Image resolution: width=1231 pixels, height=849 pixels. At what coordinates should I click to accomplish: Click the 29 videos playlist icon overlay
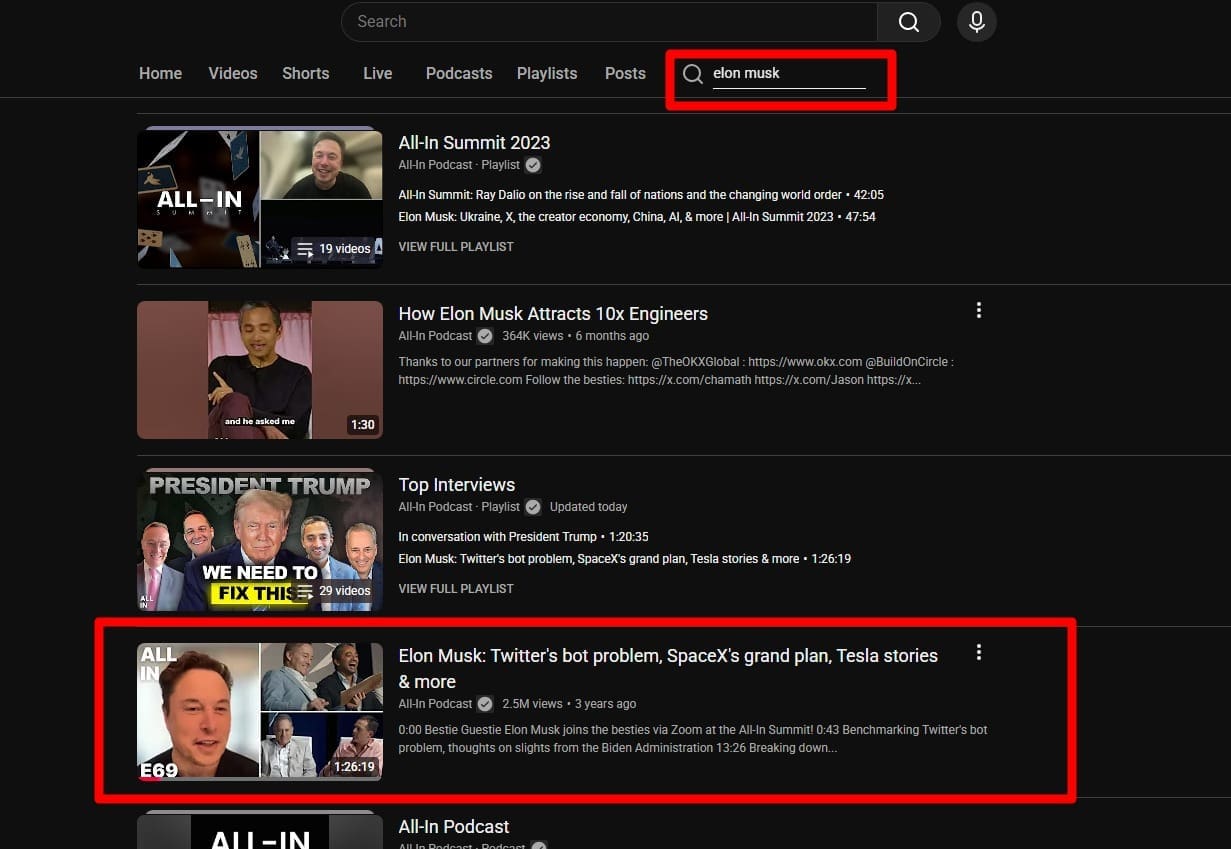306,591
